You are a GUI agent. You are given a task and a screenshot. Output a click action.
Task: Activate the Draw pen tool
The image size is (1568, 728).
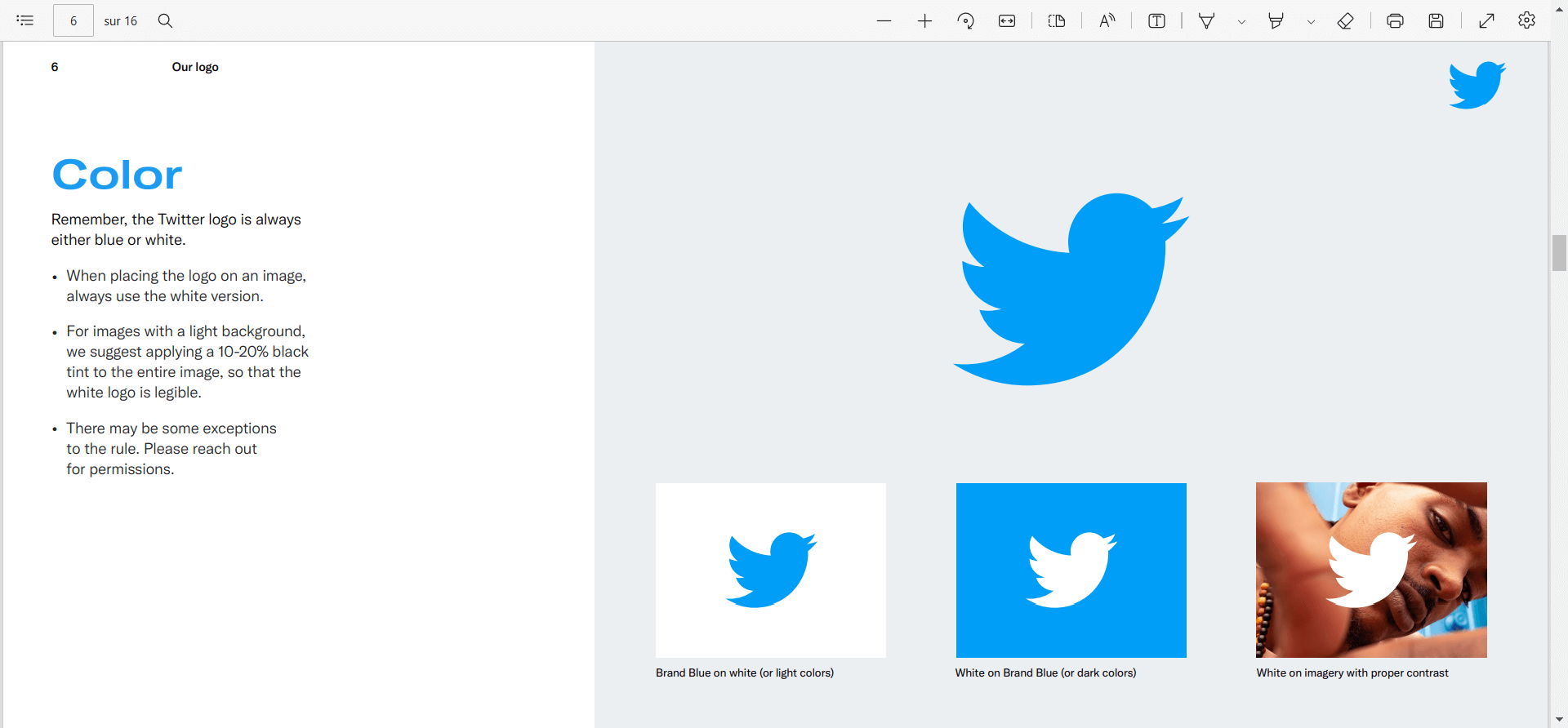coord(1206,20)
